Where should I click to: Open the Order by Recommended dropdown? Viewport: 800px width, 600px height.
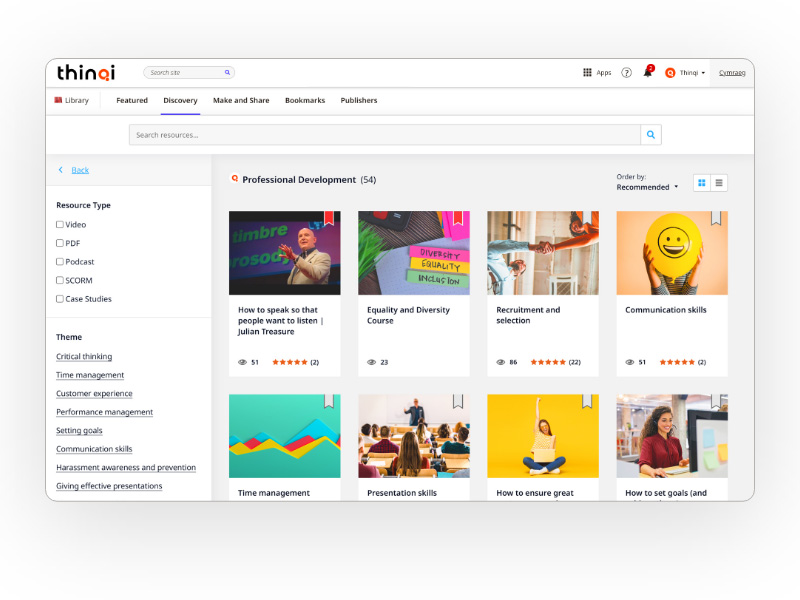point(647,187)
